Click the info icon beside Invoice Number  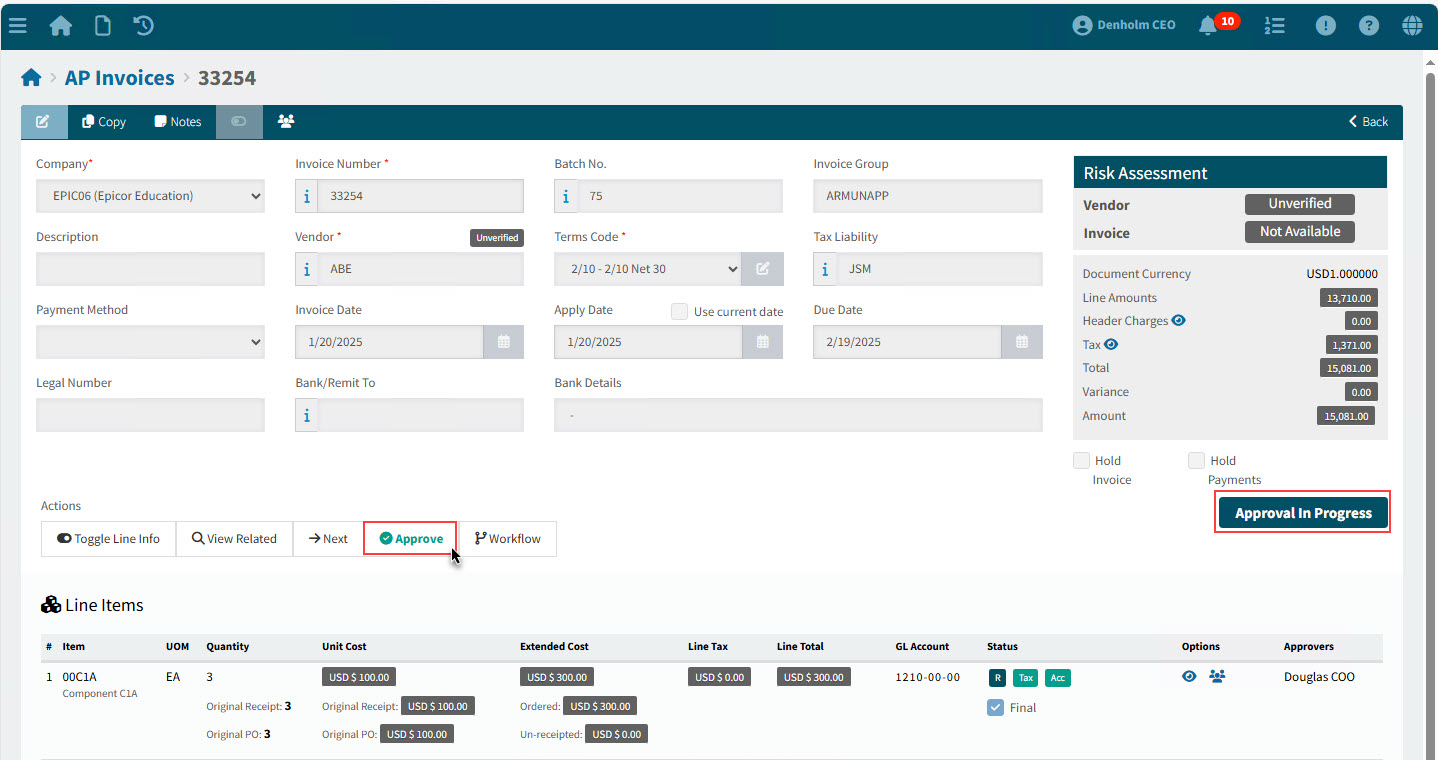point(306,195)
